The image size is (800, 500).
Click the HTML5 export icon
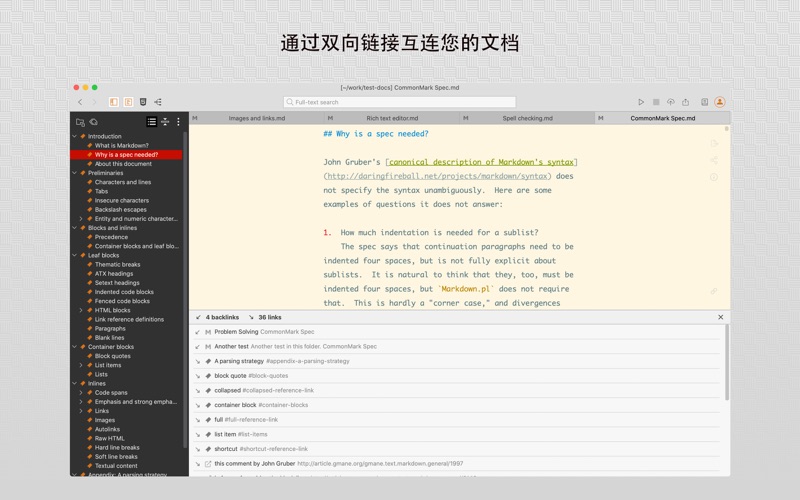pos(143,102)
